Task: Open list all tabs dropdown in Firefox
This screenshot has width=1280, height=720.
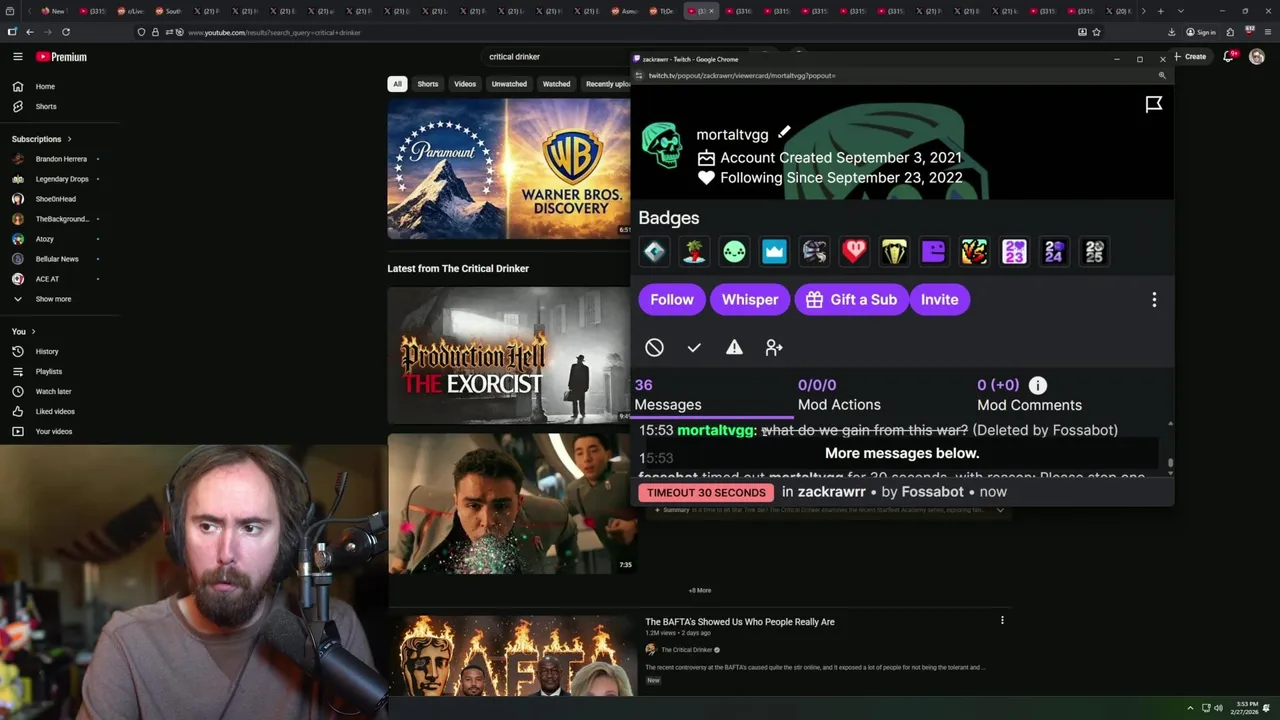Action: pyautogui.click(x=1181, y=11)
